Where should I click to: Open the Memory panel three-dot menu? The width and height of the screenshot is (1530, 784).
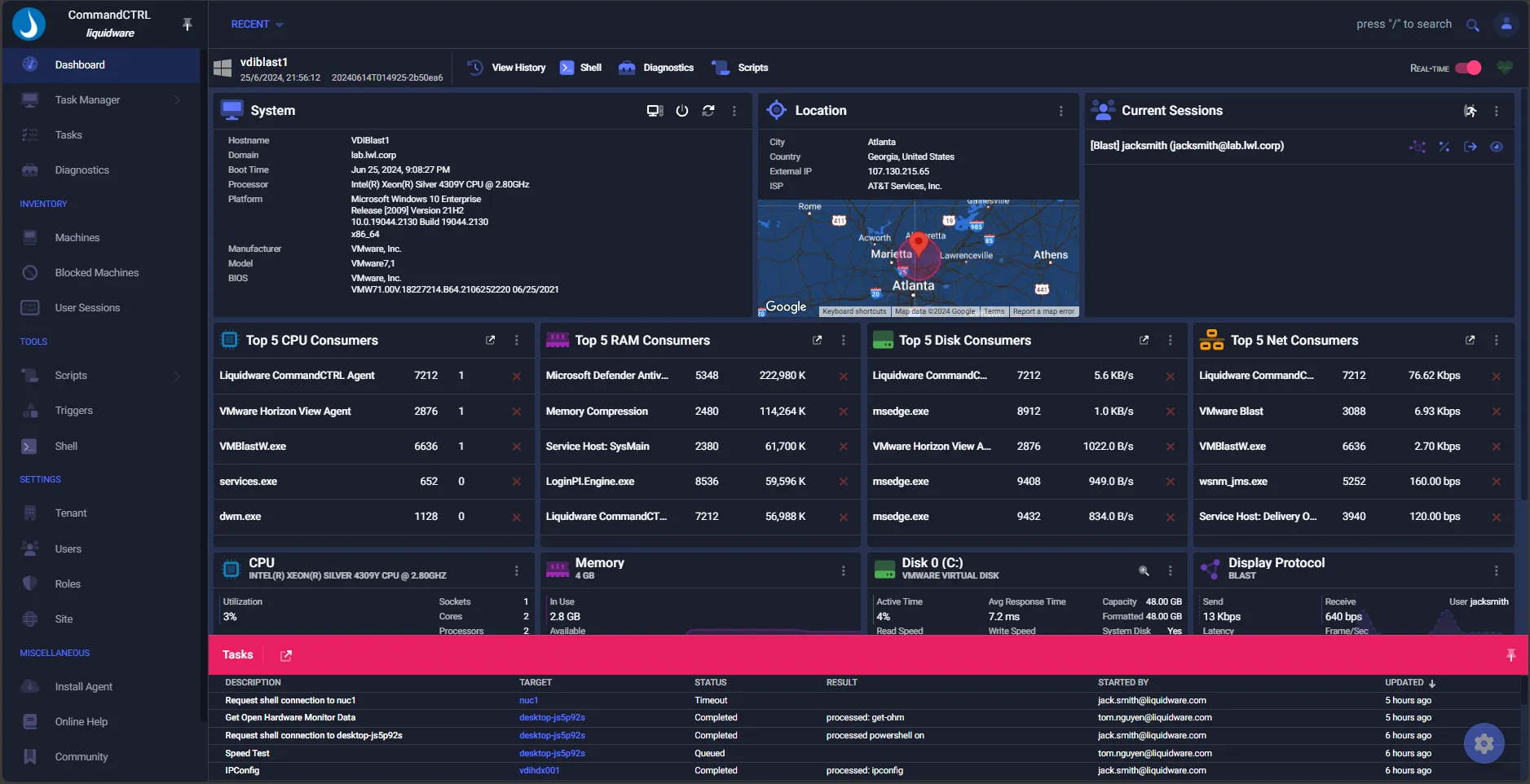(843, 570)
